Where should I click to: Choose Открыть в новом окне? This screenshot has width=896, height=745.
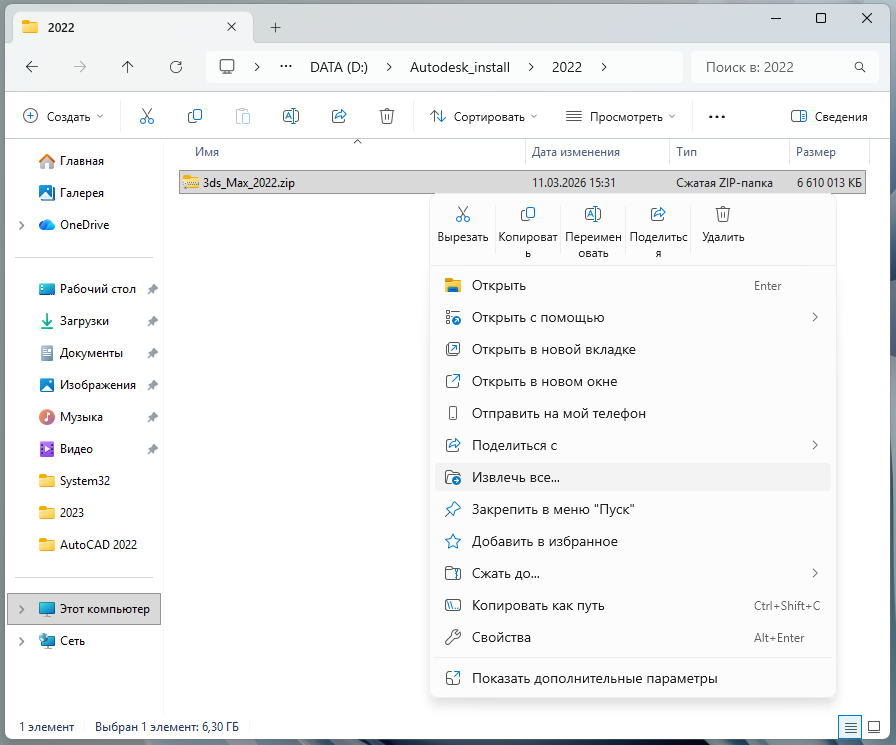(633, 382)
